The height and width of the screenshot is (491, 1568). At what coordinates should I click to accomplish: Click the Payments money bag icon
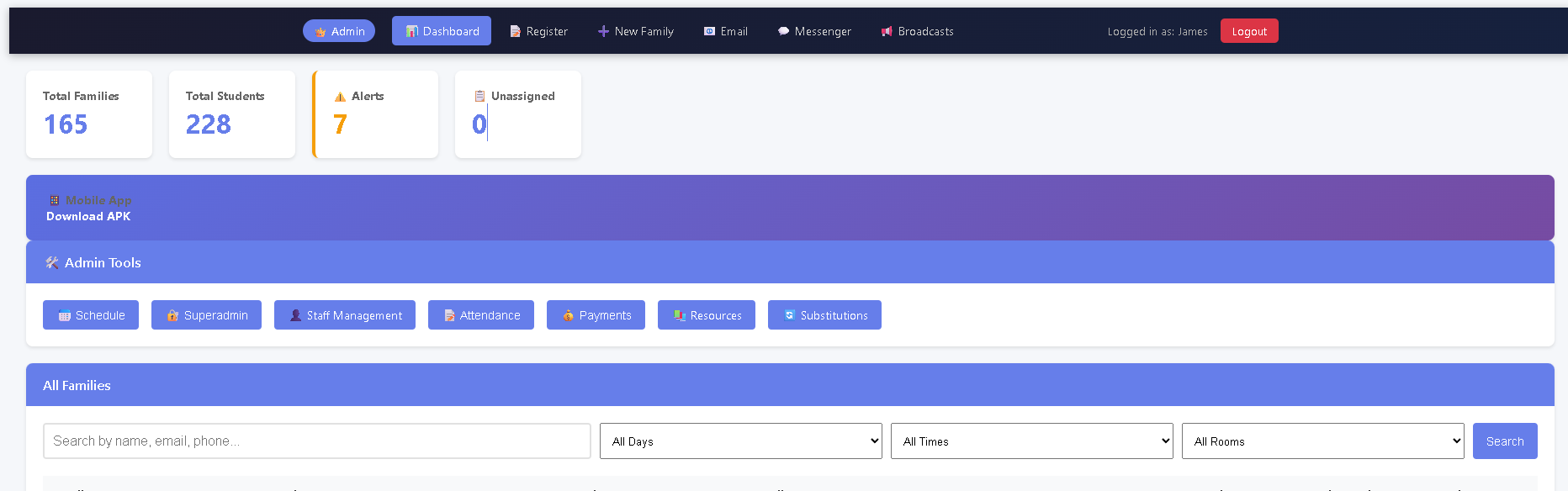tap(568, 315)
